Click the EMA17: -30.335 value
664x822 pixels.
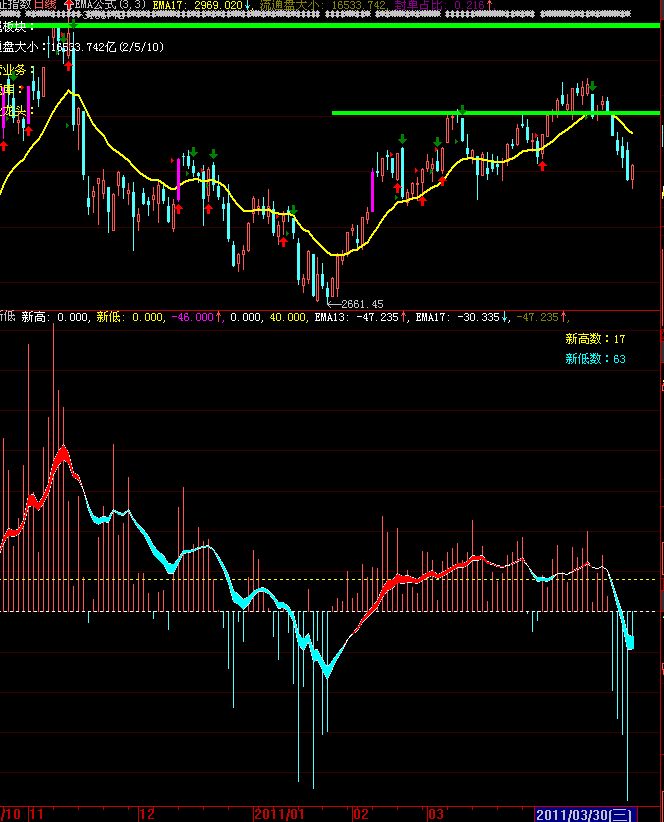tap(457, 317)
